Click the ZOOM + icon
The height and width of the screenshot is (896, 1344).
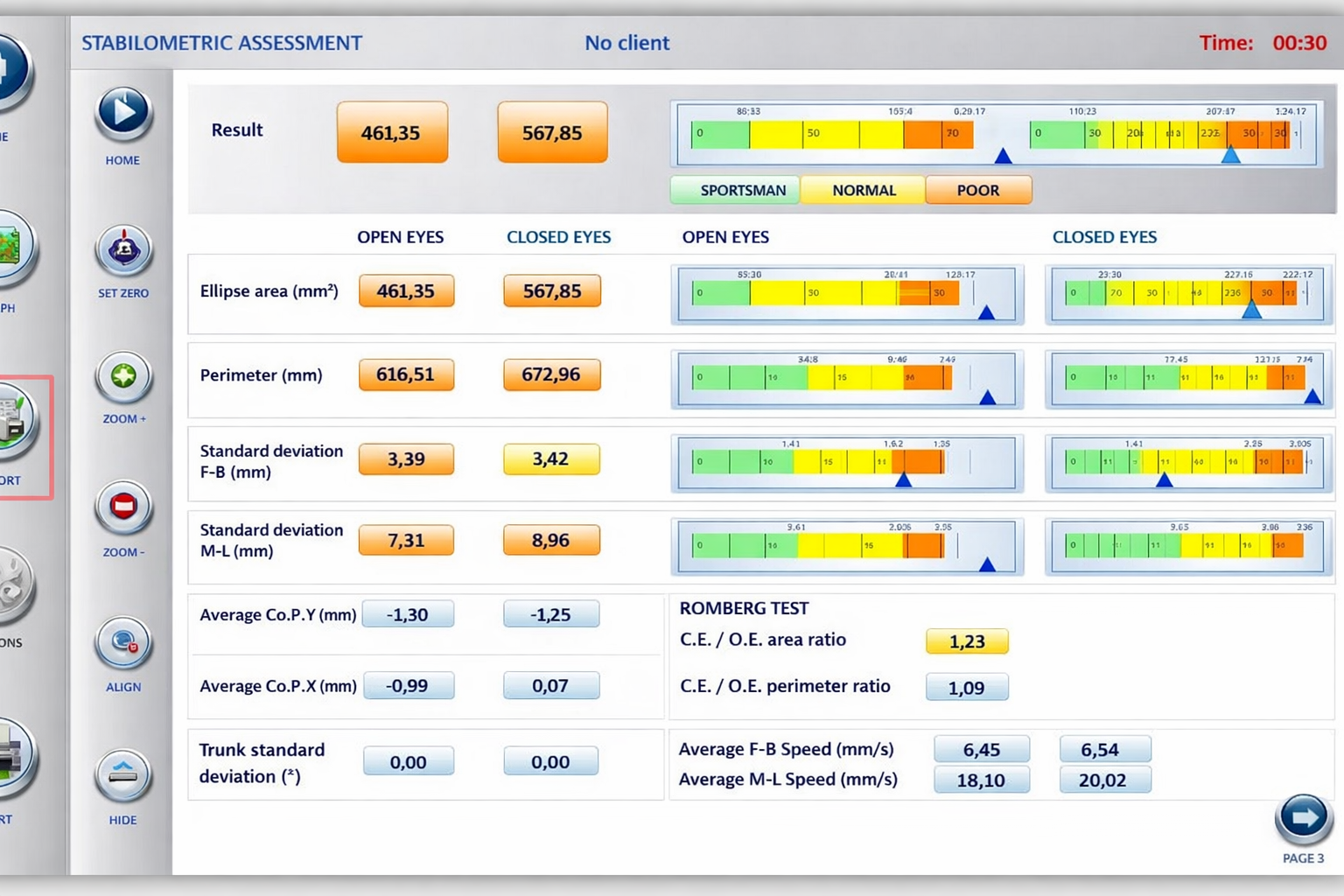coord(123,377)
